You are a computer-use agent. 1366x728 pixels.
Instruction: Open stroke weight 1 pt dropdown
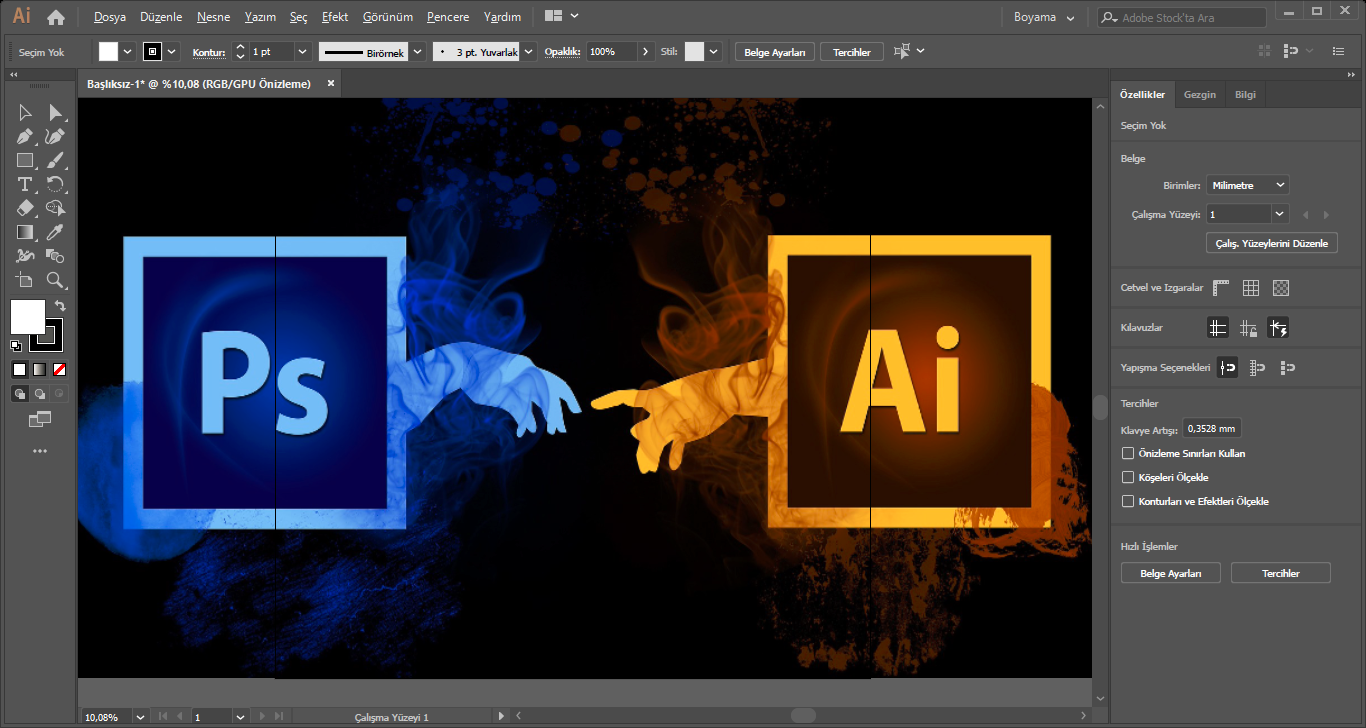[303, 51]
